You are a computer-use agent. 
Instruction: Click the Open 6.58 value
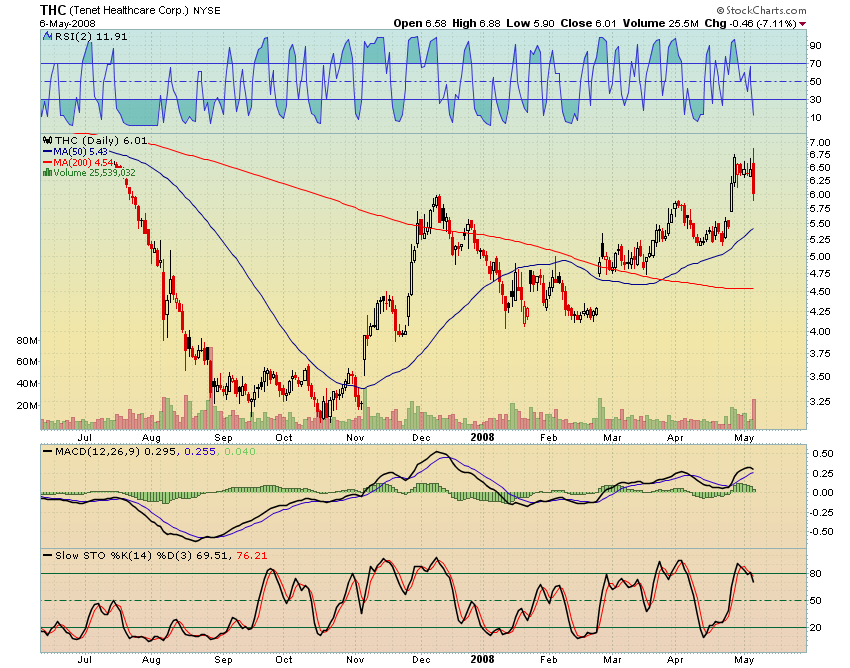click(420, 23)
